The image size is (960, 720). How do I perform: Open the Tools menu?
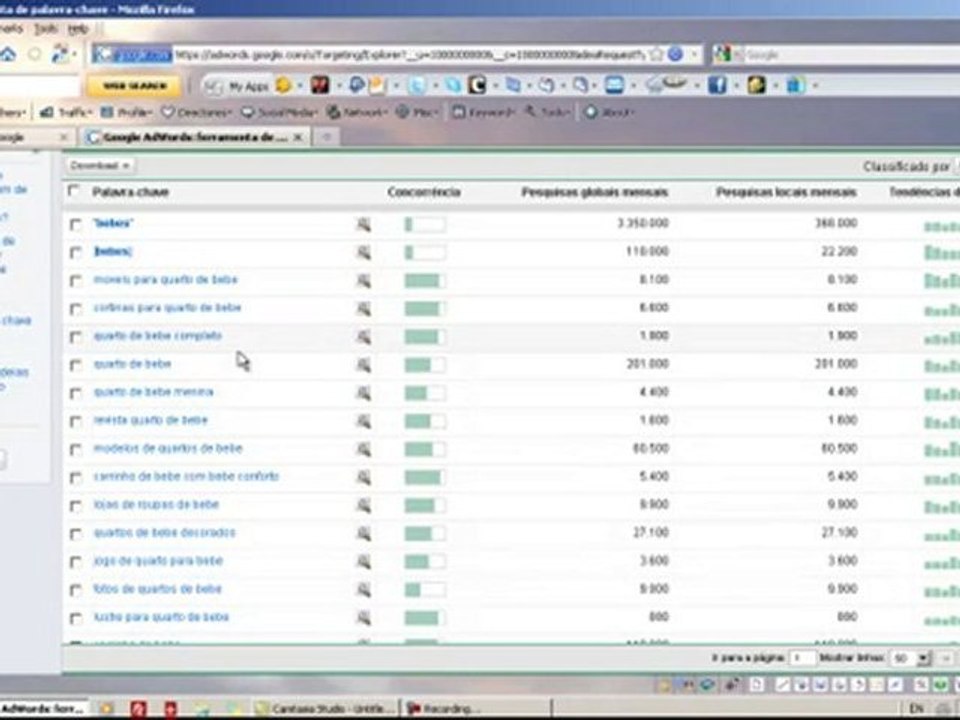45,29
